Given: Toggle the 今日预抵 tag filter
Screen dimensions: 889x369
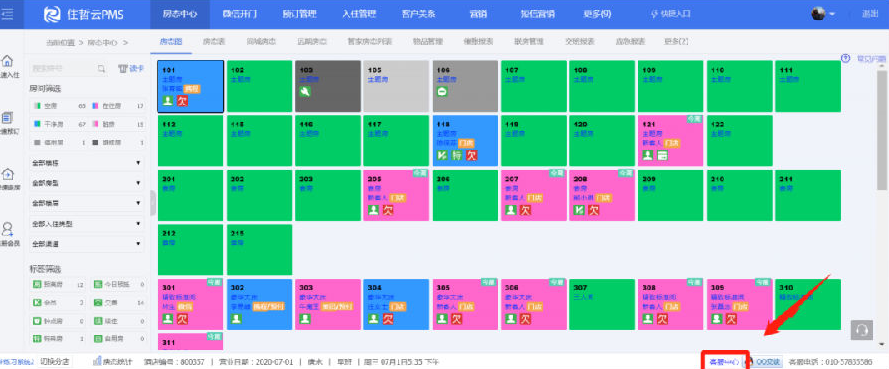Looking at the screenshot, I should 117,285.
